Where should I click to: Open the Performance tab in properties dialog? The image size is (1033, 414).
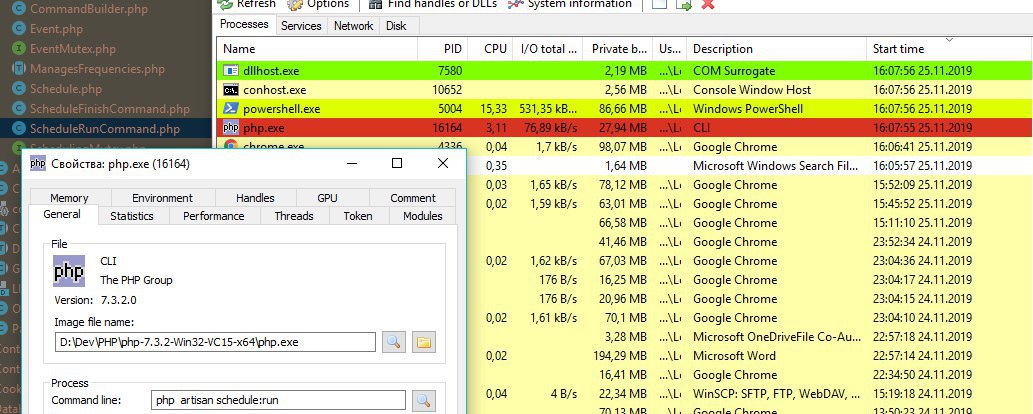213,216
